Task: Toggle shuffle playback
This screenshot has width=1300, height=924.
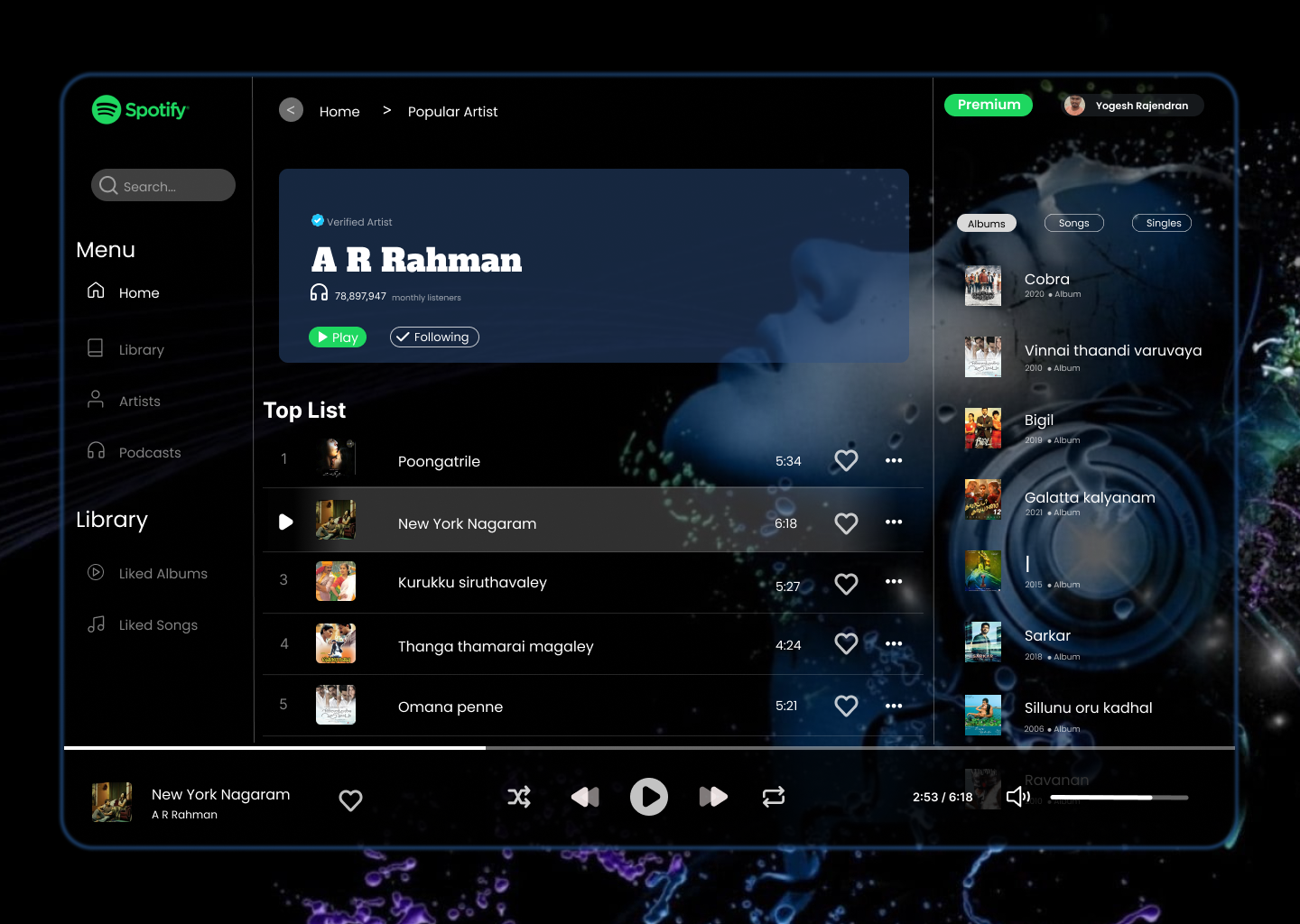Action: [x=519, y=797]
